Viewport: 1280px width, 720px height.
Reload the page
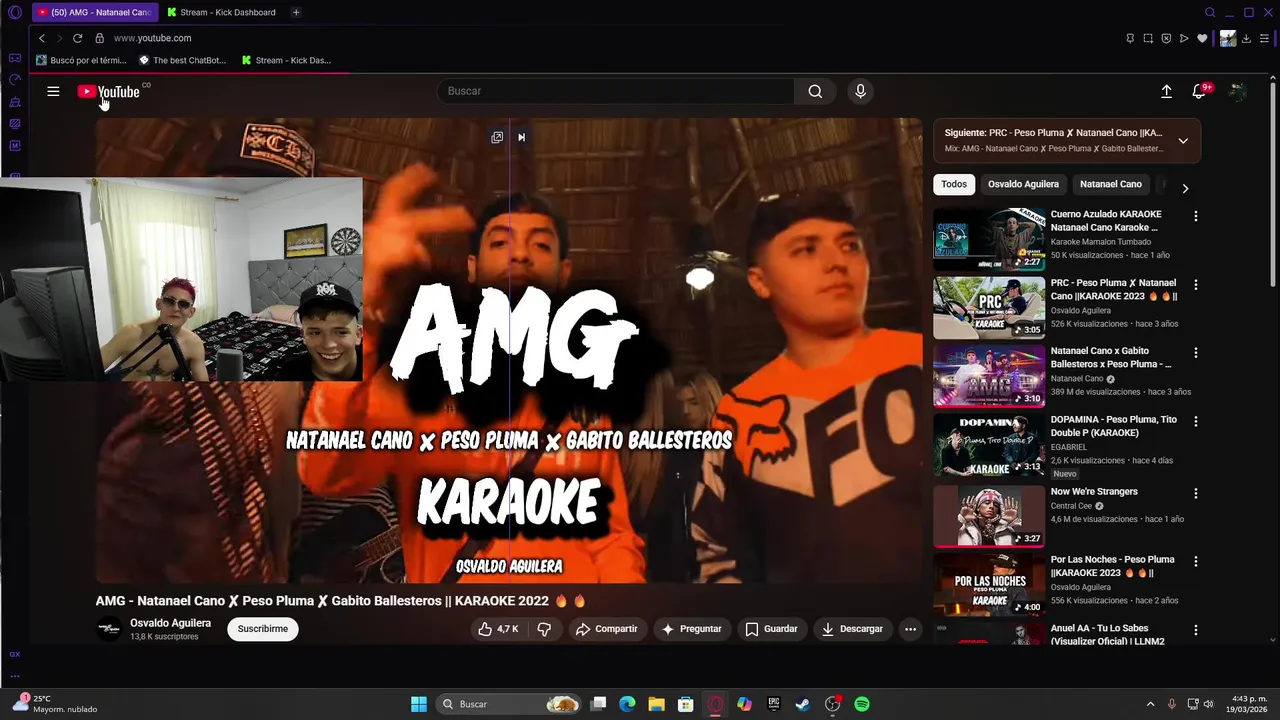(77, 38)
